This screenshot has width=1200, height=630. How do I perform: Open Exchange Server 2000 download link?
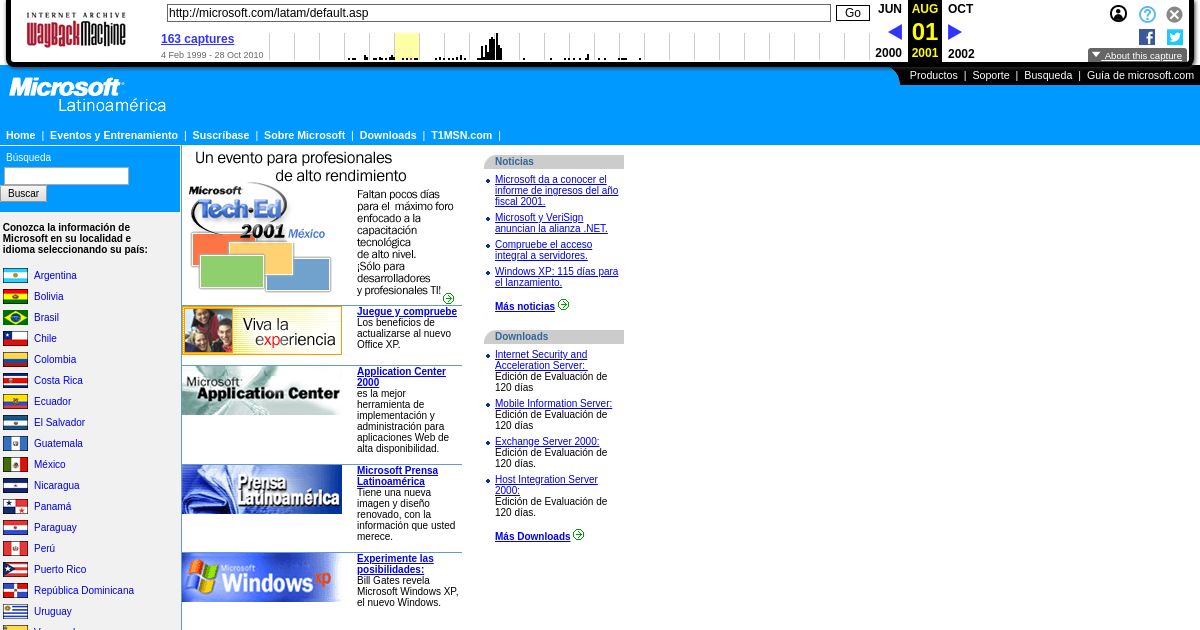coord(547,441)
